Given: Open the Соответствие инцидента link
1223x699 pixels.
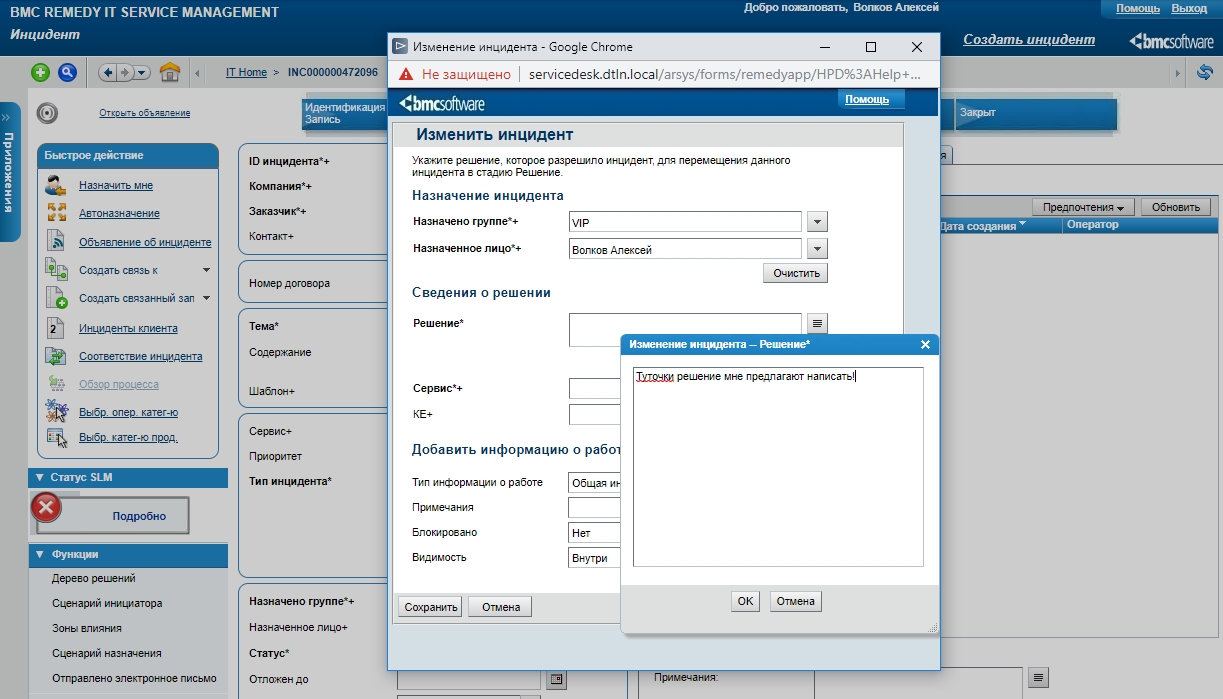Looking at the screenshot, I should click(x=141, y=356).
